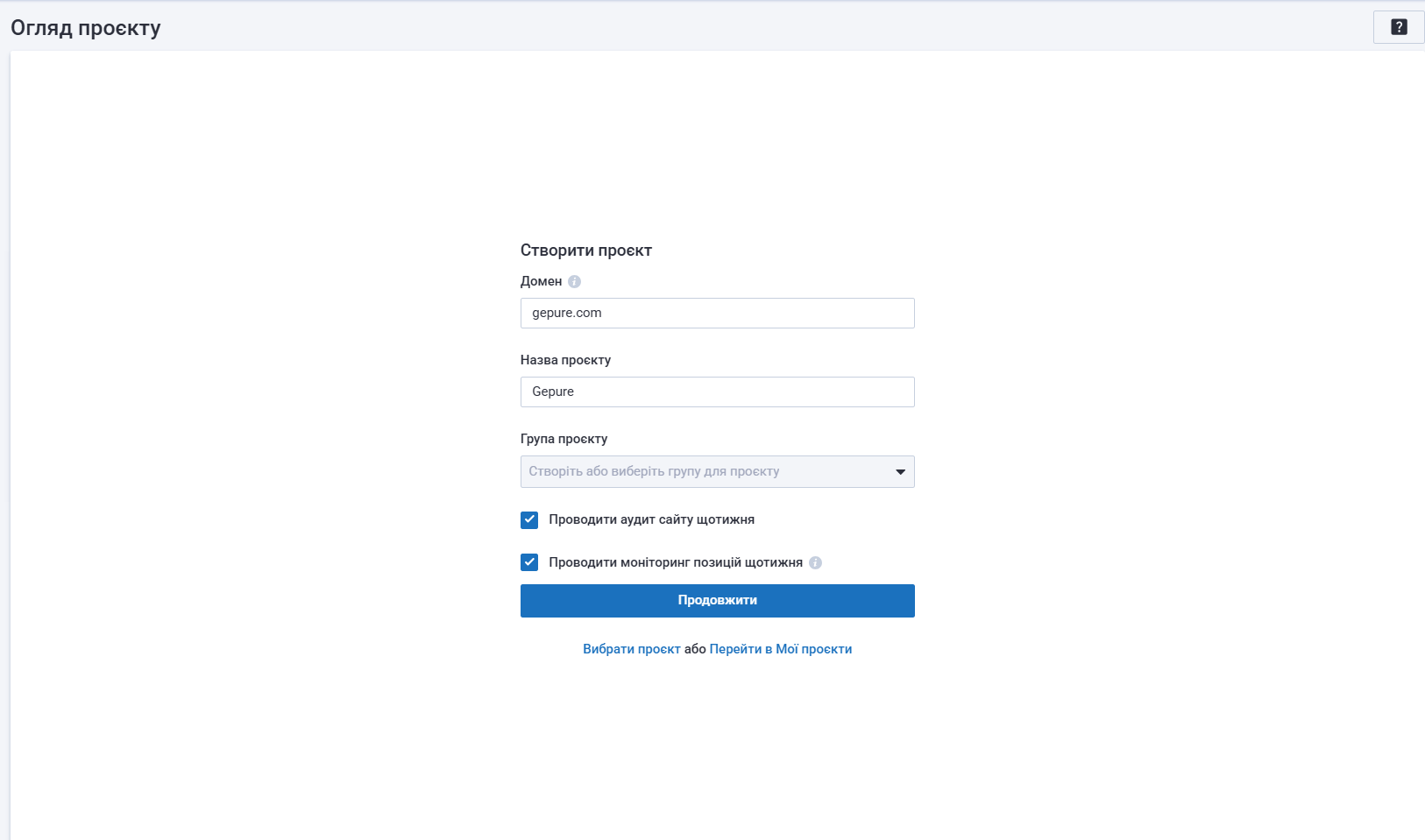
Task: Uncheck Проводити моніторинг позицій щотижня checkbox
Action: pos(529,562)
